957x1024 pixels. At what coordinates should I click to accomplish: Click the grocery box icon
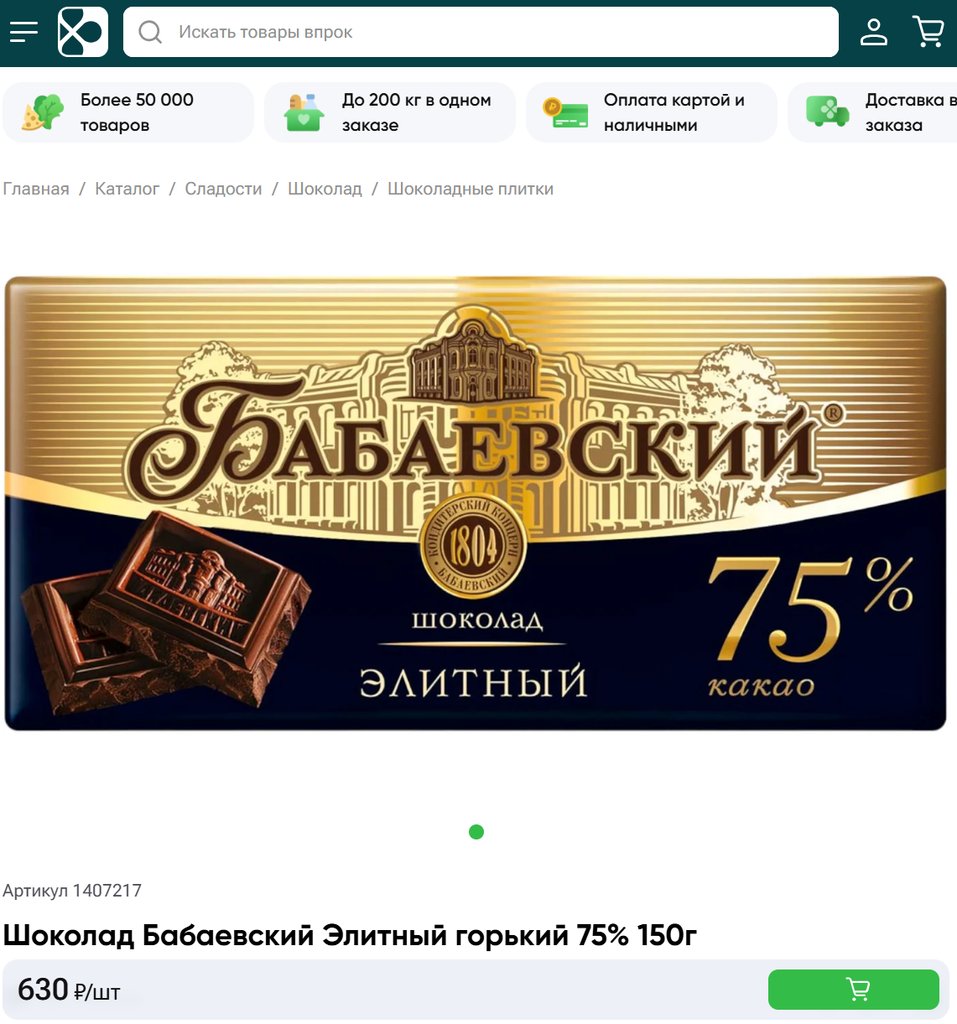tap(304, 112)
